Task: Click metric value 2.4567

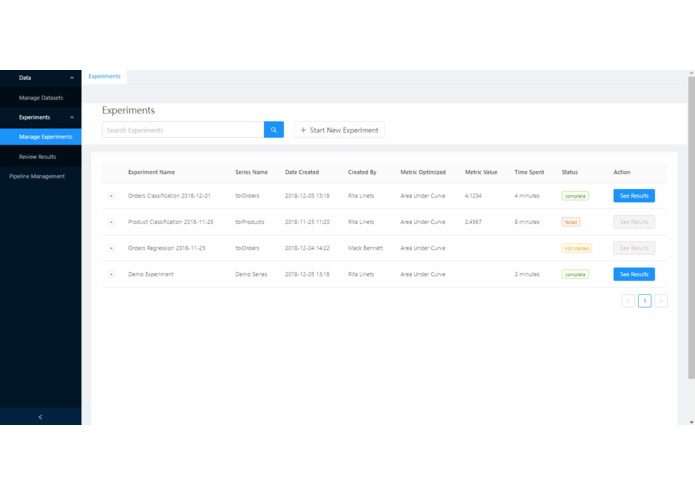Action: (x=473, y=222)
